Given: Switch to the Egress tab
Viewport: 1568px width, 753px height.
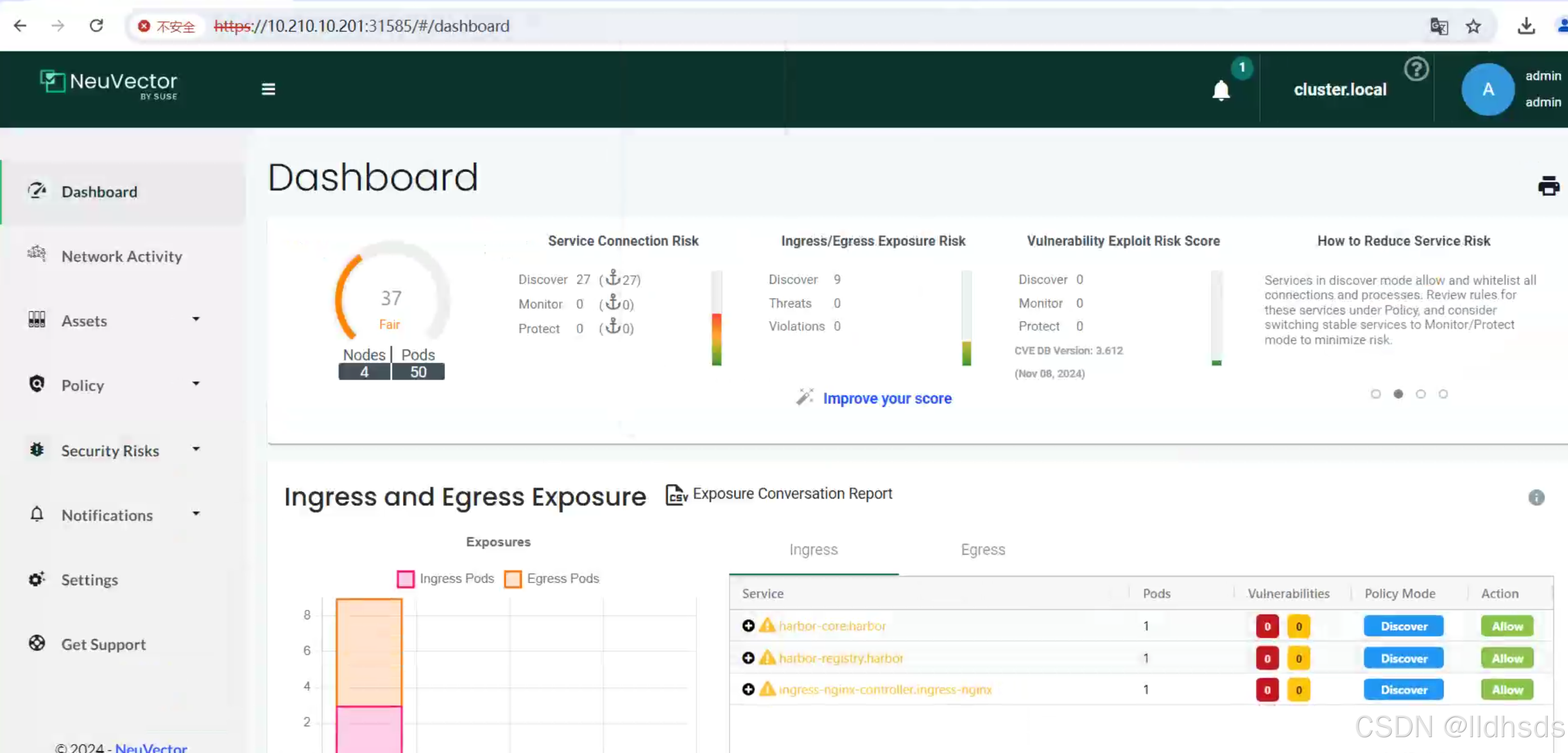Looking at the screenshot, I should pos(983,549).
